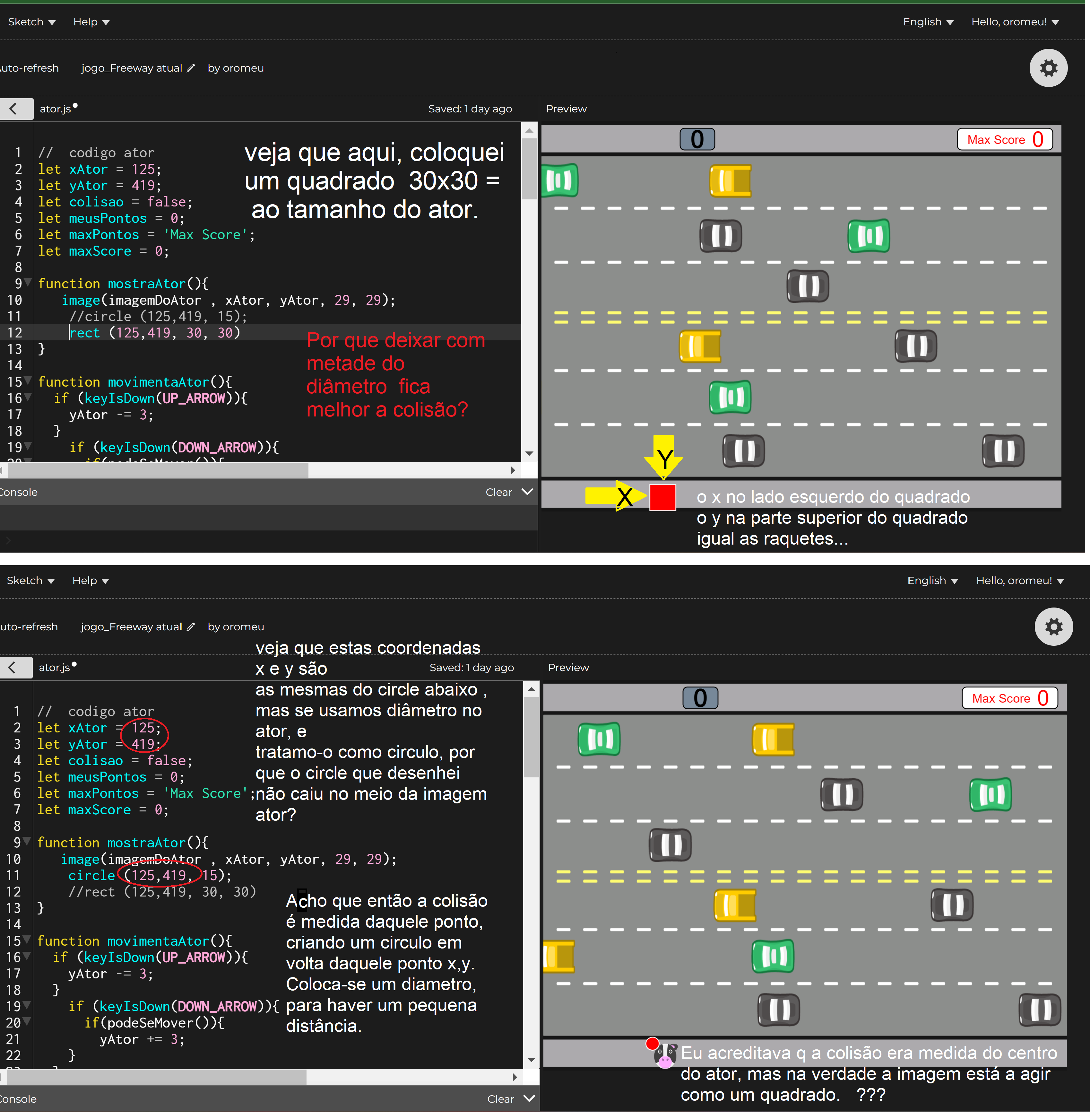Viewport: 1090px width, 1120px height.
Task: Click the code scrollbar down arrow in upper editor
Action: click(x=530, y=453)
